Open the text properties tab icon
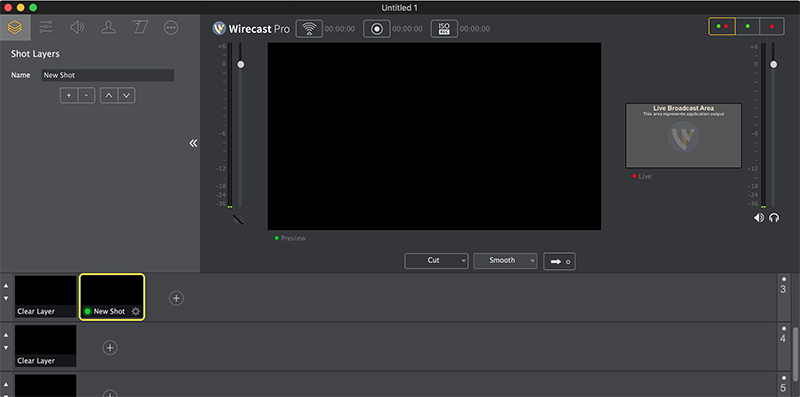This screenshot has height=397, width=800. point(139,27)
